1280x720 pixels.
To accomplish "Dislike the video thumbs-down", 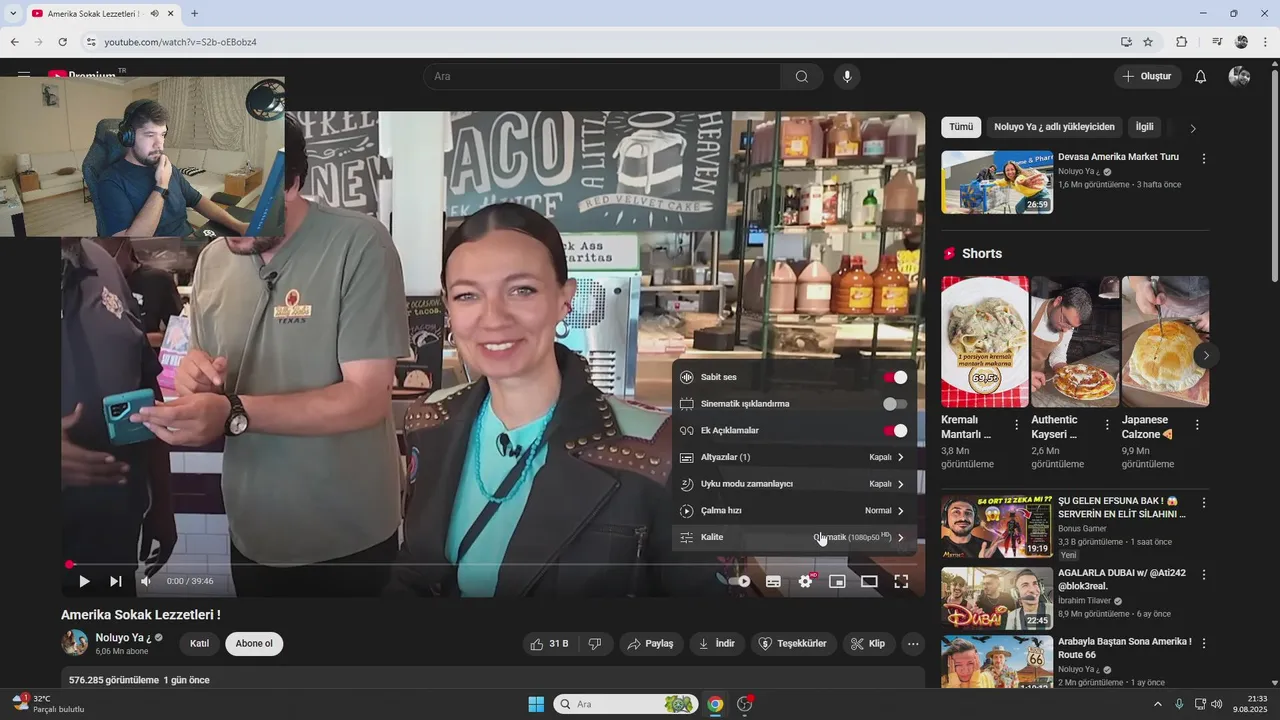I will [x=594, y=644].
